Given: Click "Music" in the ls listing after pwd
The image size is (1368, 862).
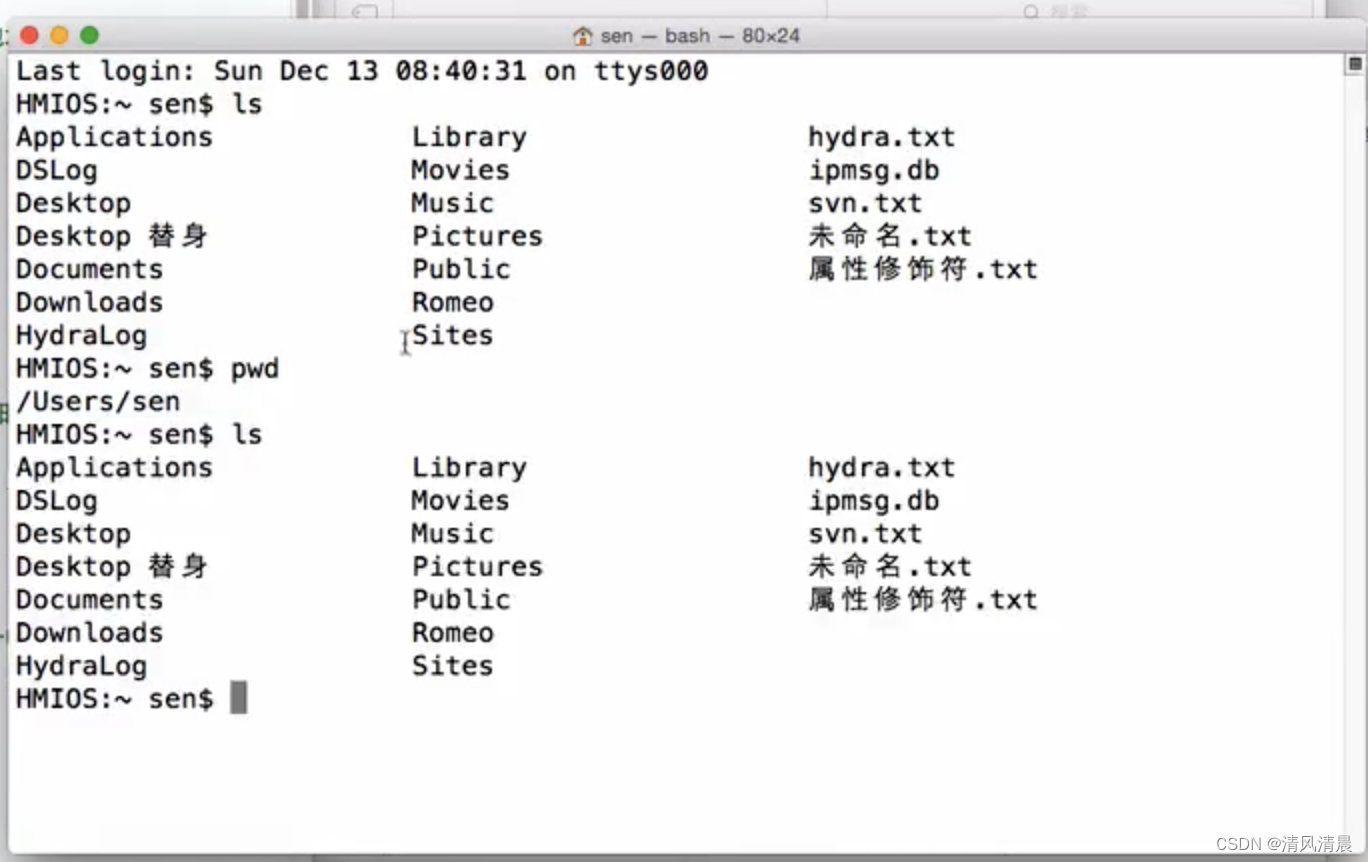Looking at the screenshot, I should coord(453,534).
